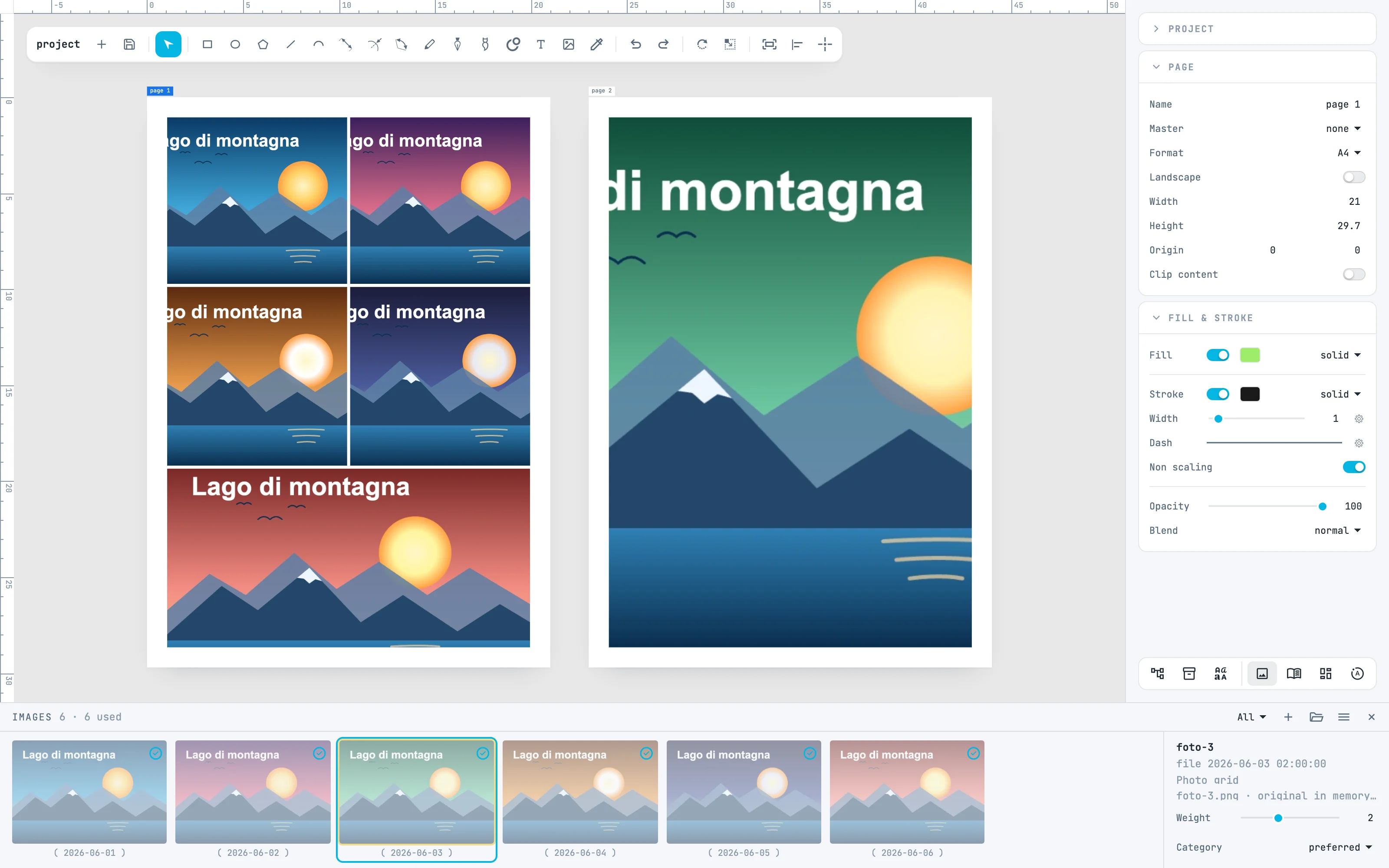Open the folder icon in the images bar
The image size is (1389, 868).
(x=1316, y=717)
